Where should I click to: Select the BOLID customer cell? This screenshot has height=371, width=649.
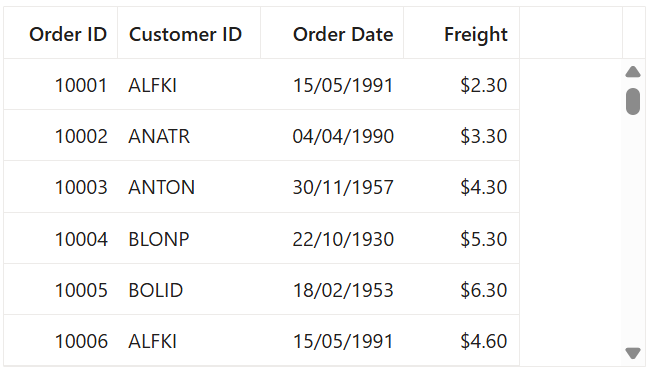tap(189, 289)
